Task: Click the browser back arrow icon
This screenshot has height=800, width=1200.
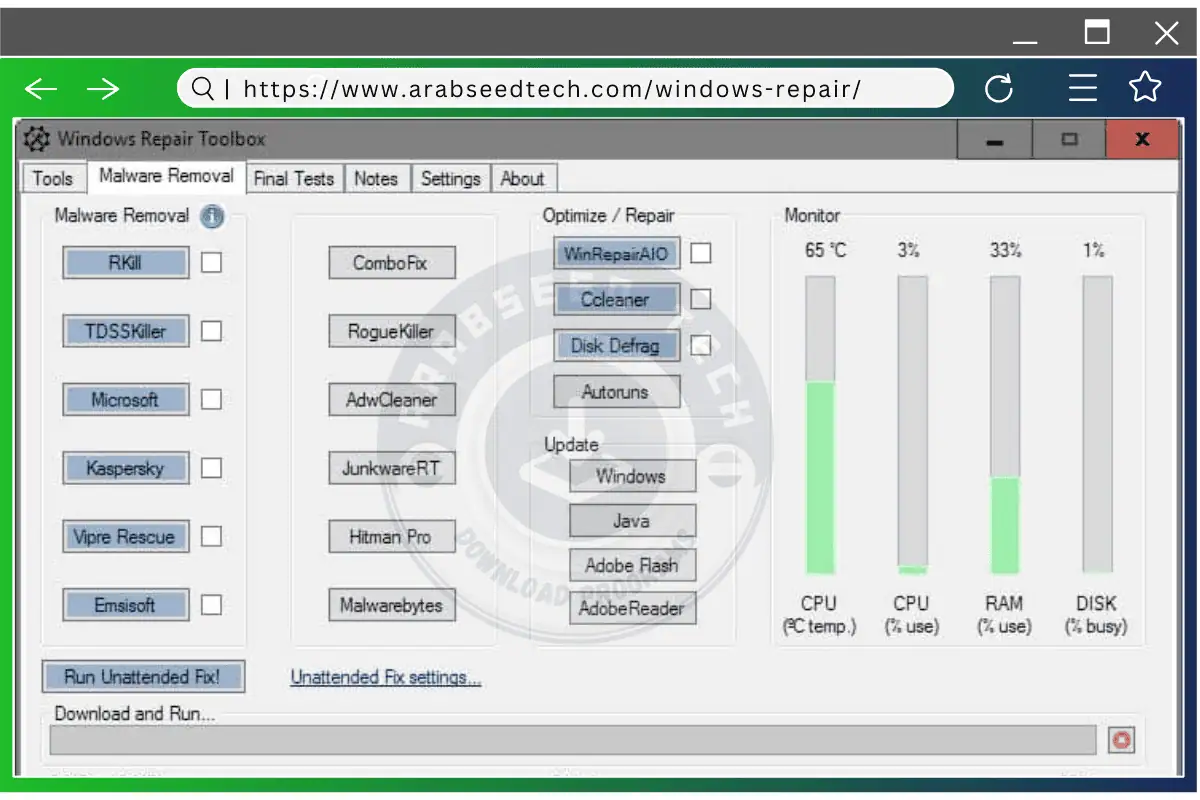Action: tap(41, 89)
